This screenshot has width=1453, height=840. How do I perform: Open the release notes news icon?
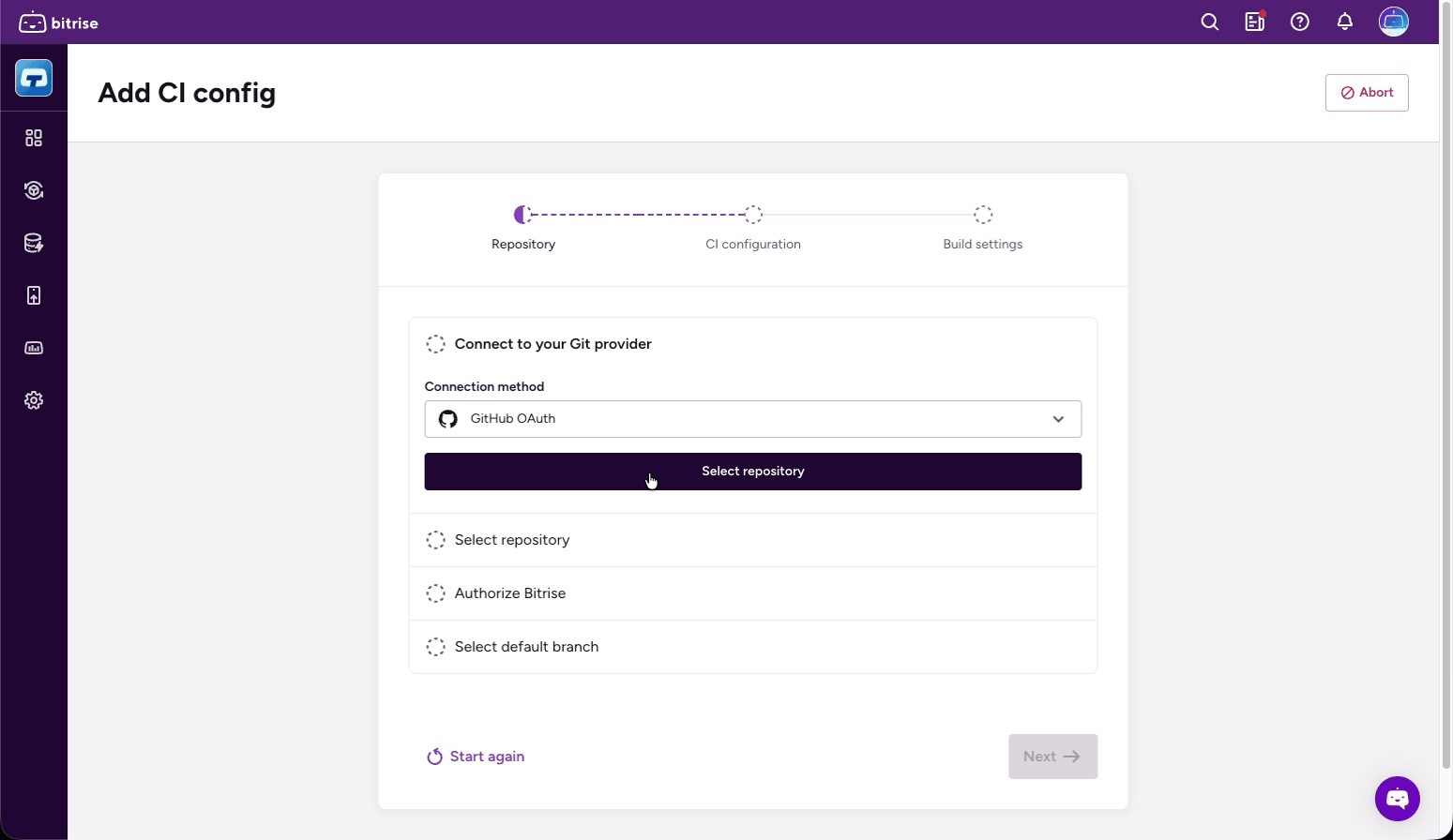1255,22
